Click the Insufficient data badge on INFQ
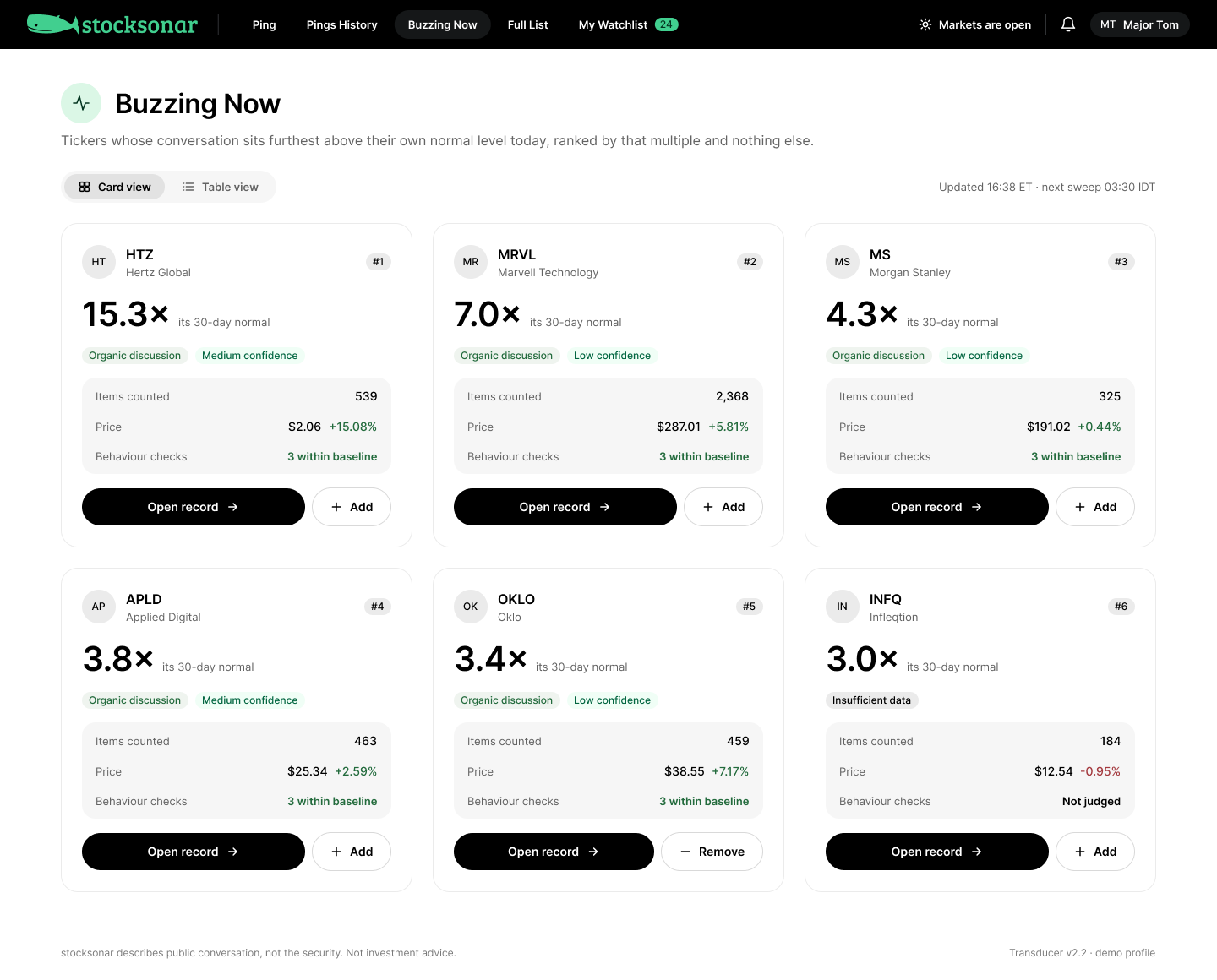1217x980 pixels. point(871,700)
